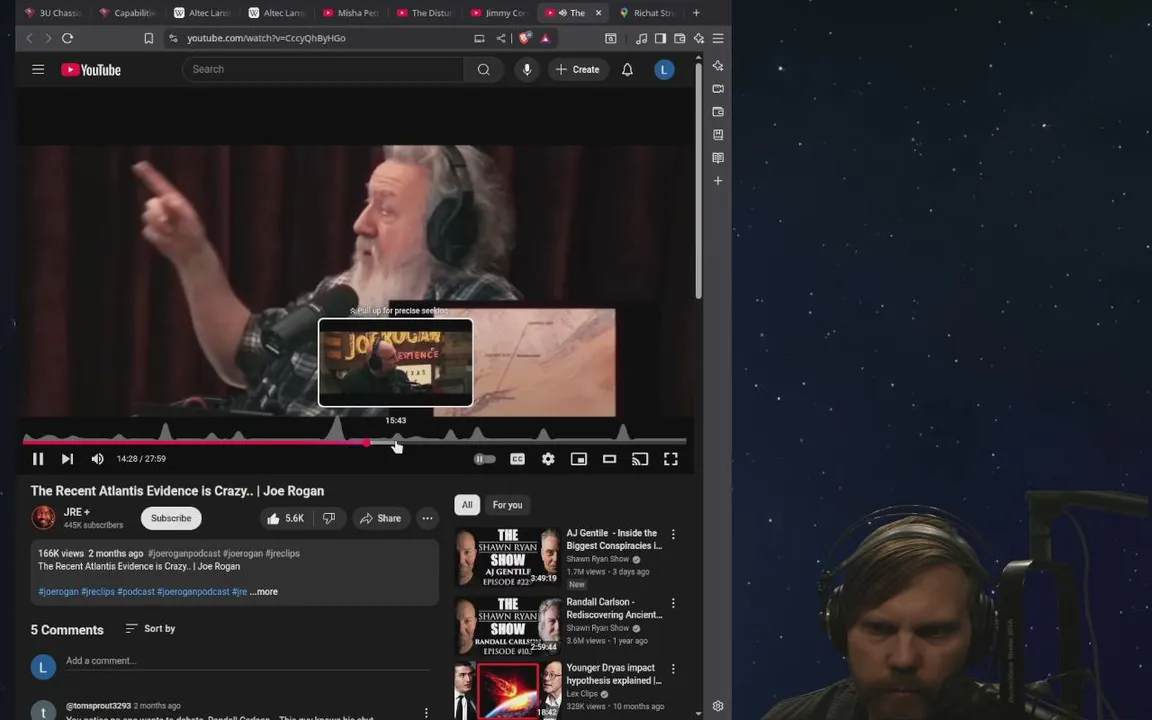1152x720 pixels.
Task: Open a new browser tab
Action: pos(696,12)
